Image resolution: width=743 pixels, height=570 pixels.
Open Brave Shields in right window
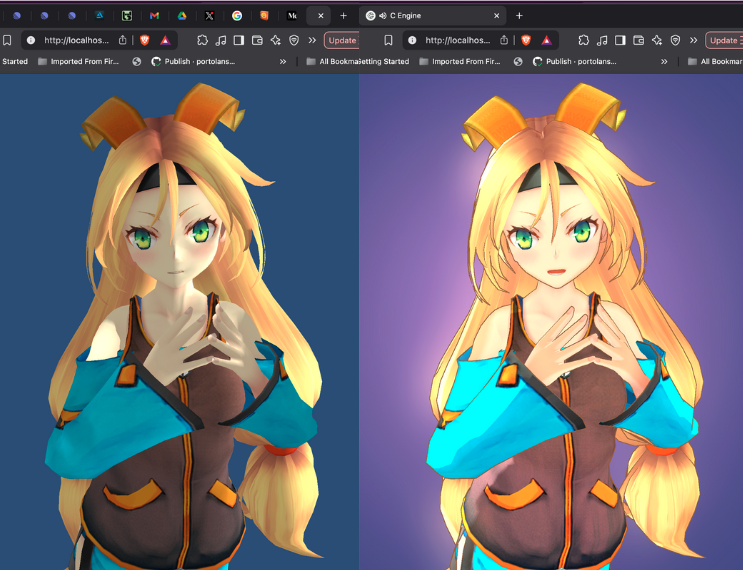[x=526, y=40]
